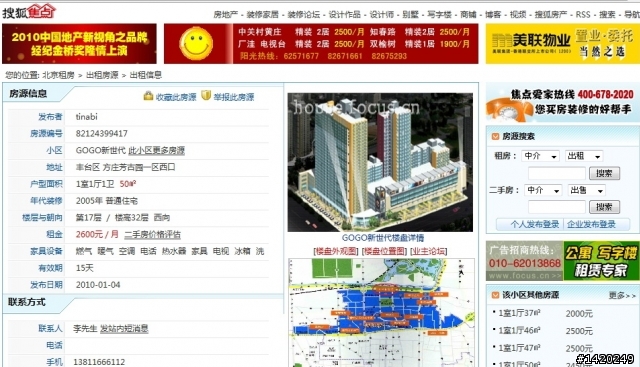Go to 北京租房 breadcrumb
Image resolution: width=640 pixels, height=367 pixels.
point(59,75)
